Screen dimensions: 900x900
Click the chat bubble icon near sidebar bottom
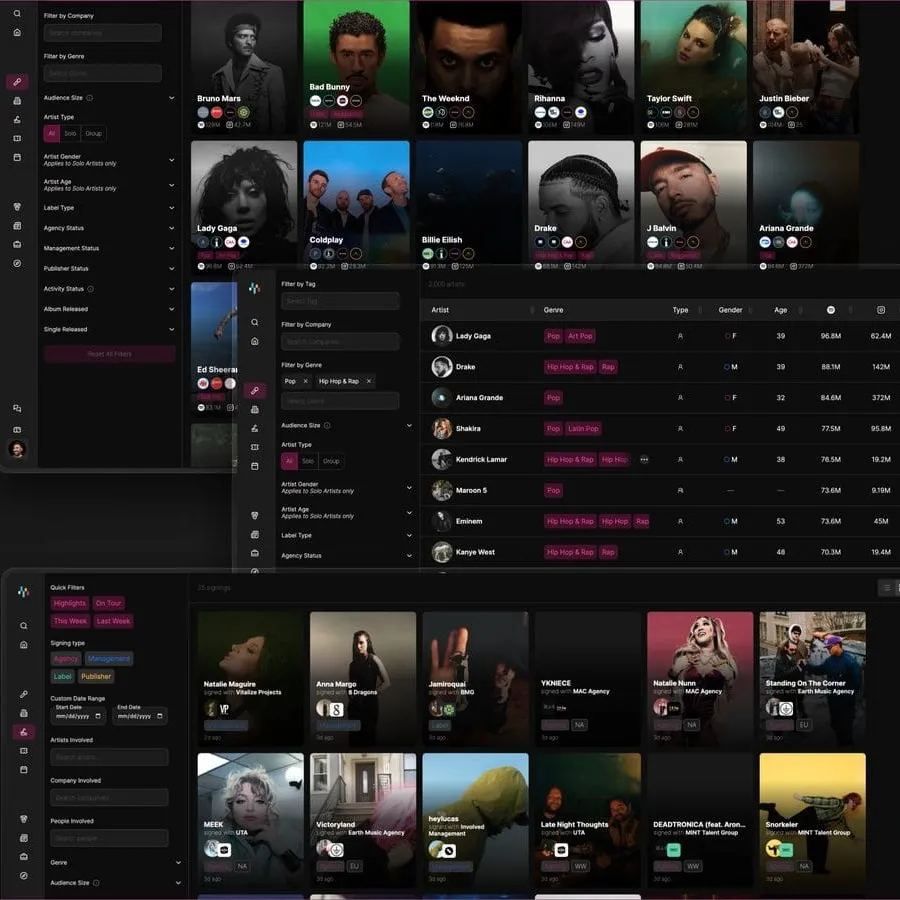(16, 408)
